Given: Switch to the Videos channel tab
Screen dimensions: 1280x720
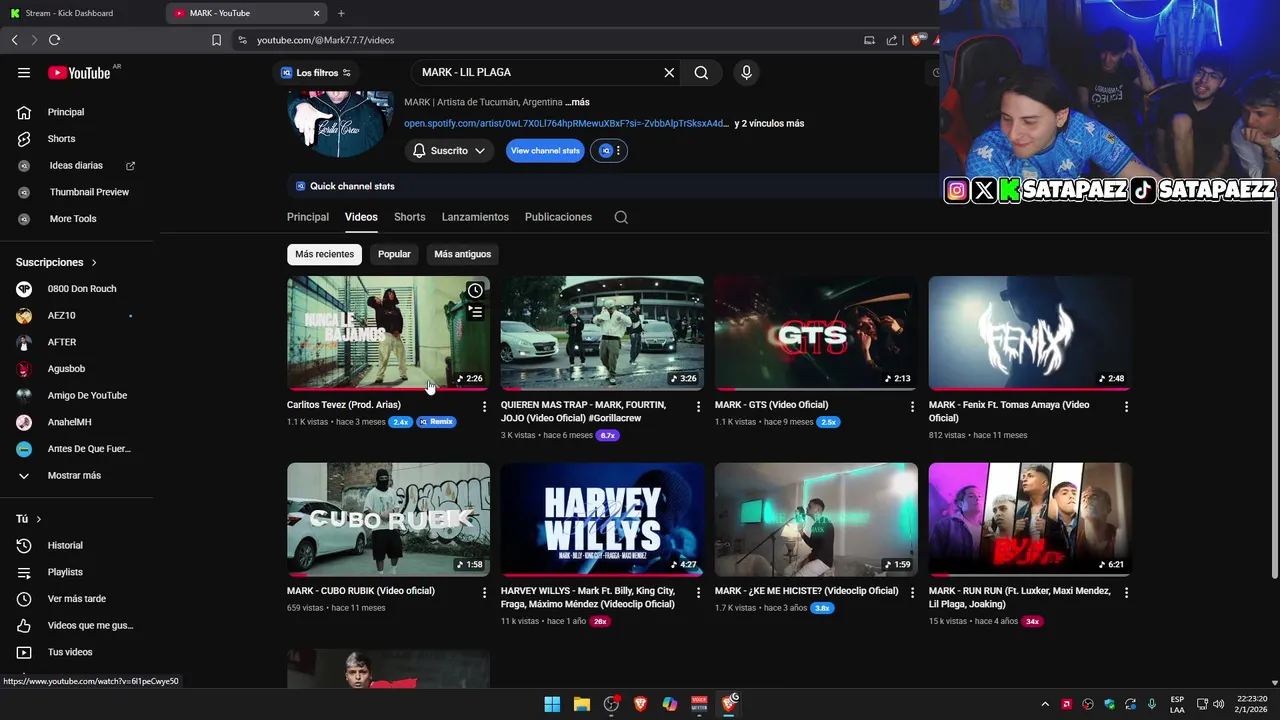Looking at the screenshot, I should point(361,217).
